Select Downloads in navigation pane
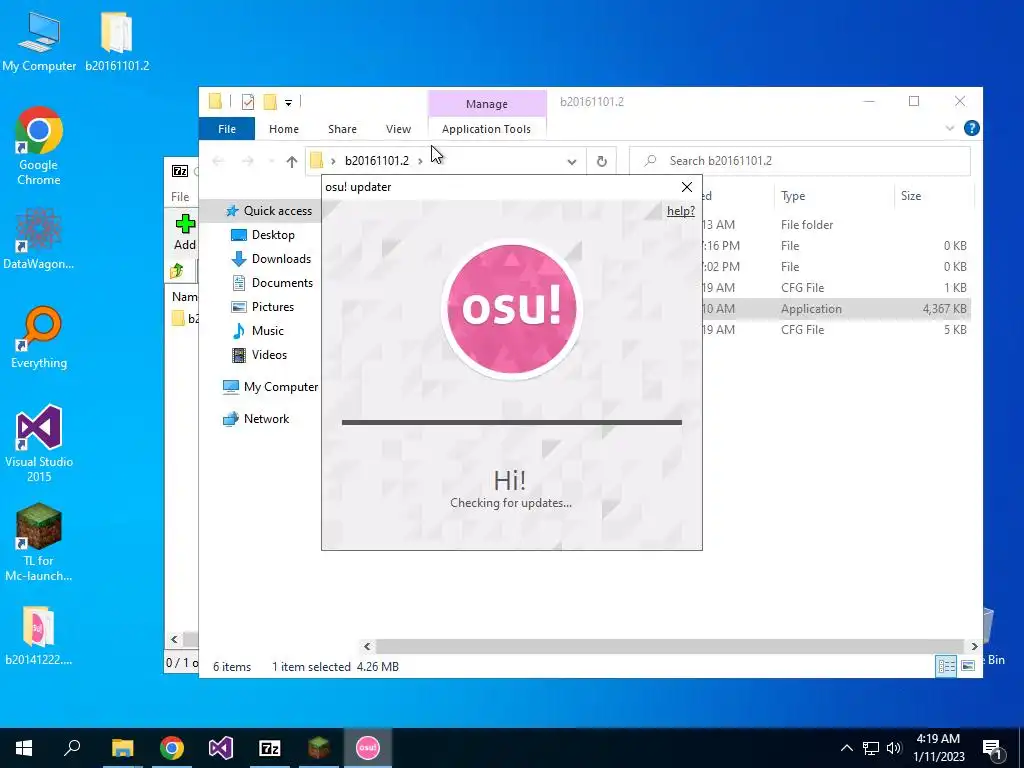Viewport: 1024px width, 768px height. click(x=281, y=259)
